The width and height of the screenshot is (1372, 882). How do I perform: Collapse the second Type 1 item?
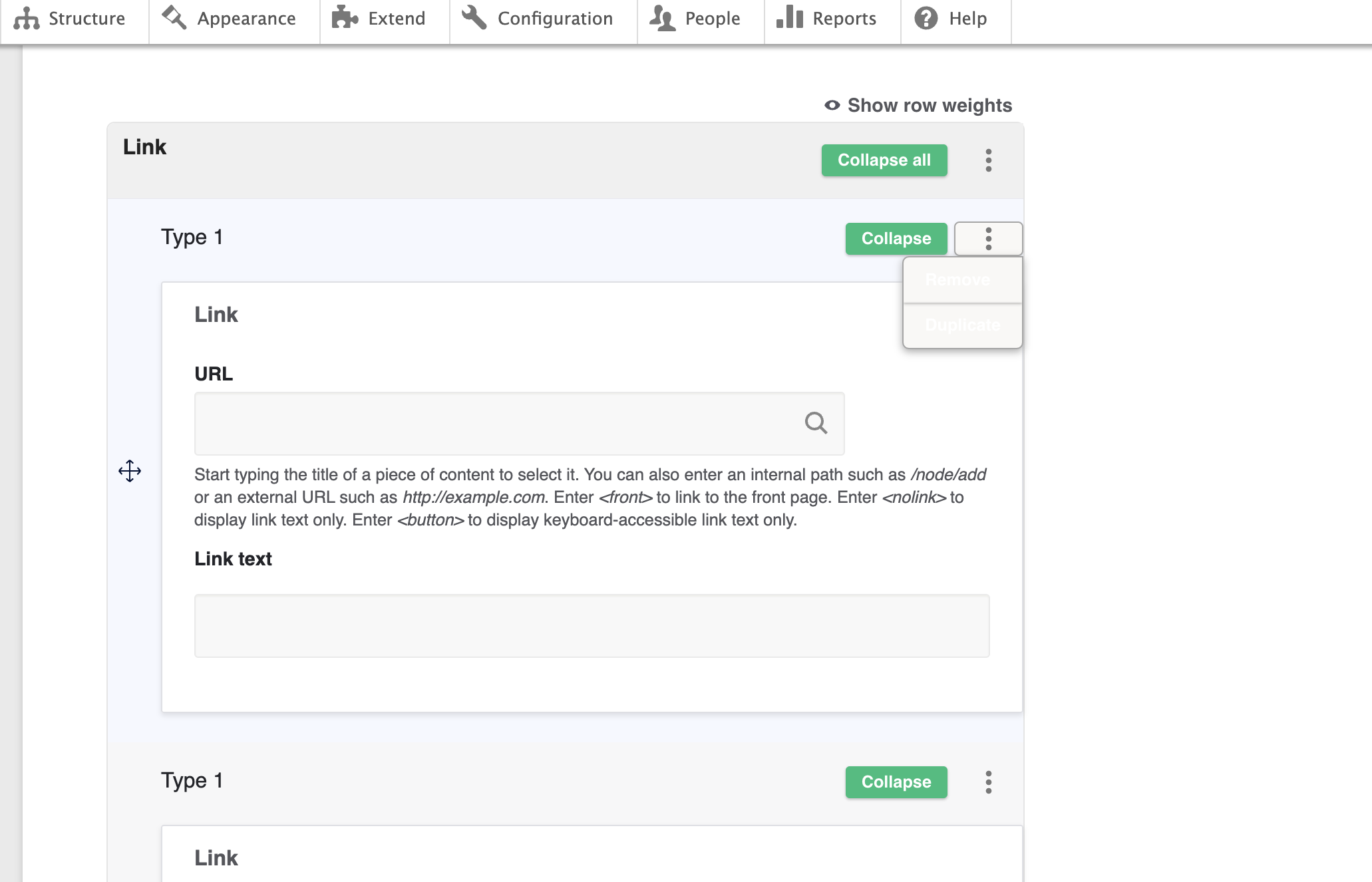896,782
